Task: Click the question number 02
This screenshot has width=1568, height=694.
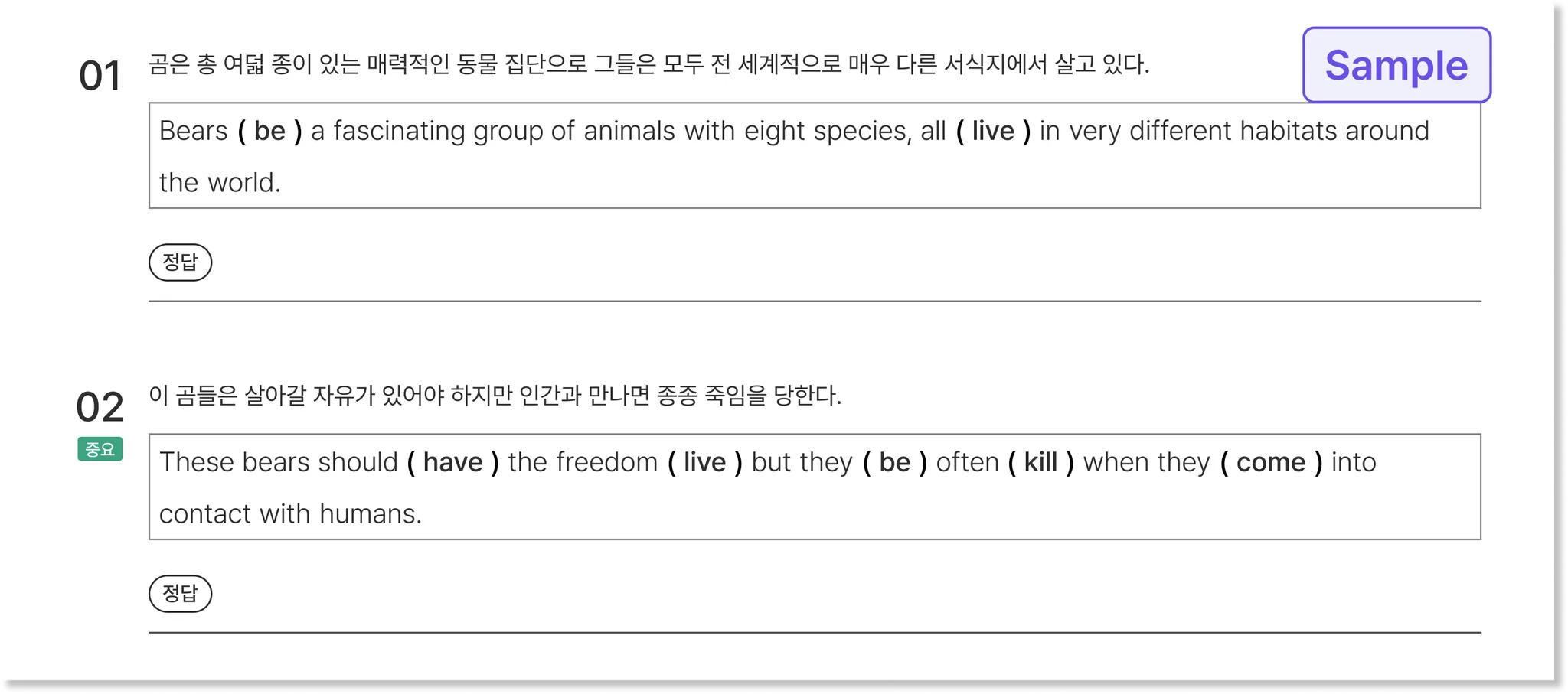Action: coord(100,407)
